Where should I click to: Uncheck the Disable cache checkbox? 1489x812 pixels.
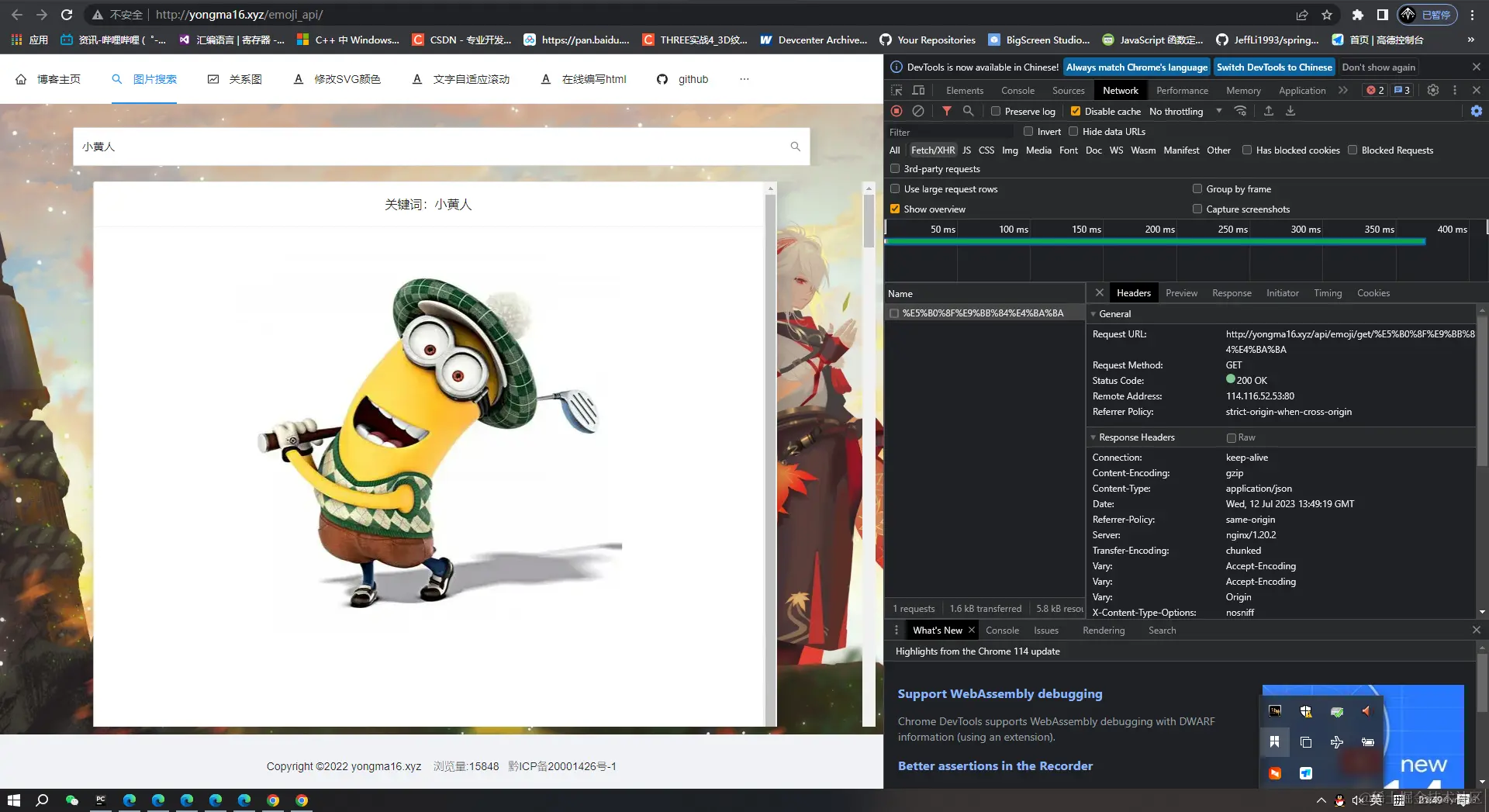(x=1076, y=112)
